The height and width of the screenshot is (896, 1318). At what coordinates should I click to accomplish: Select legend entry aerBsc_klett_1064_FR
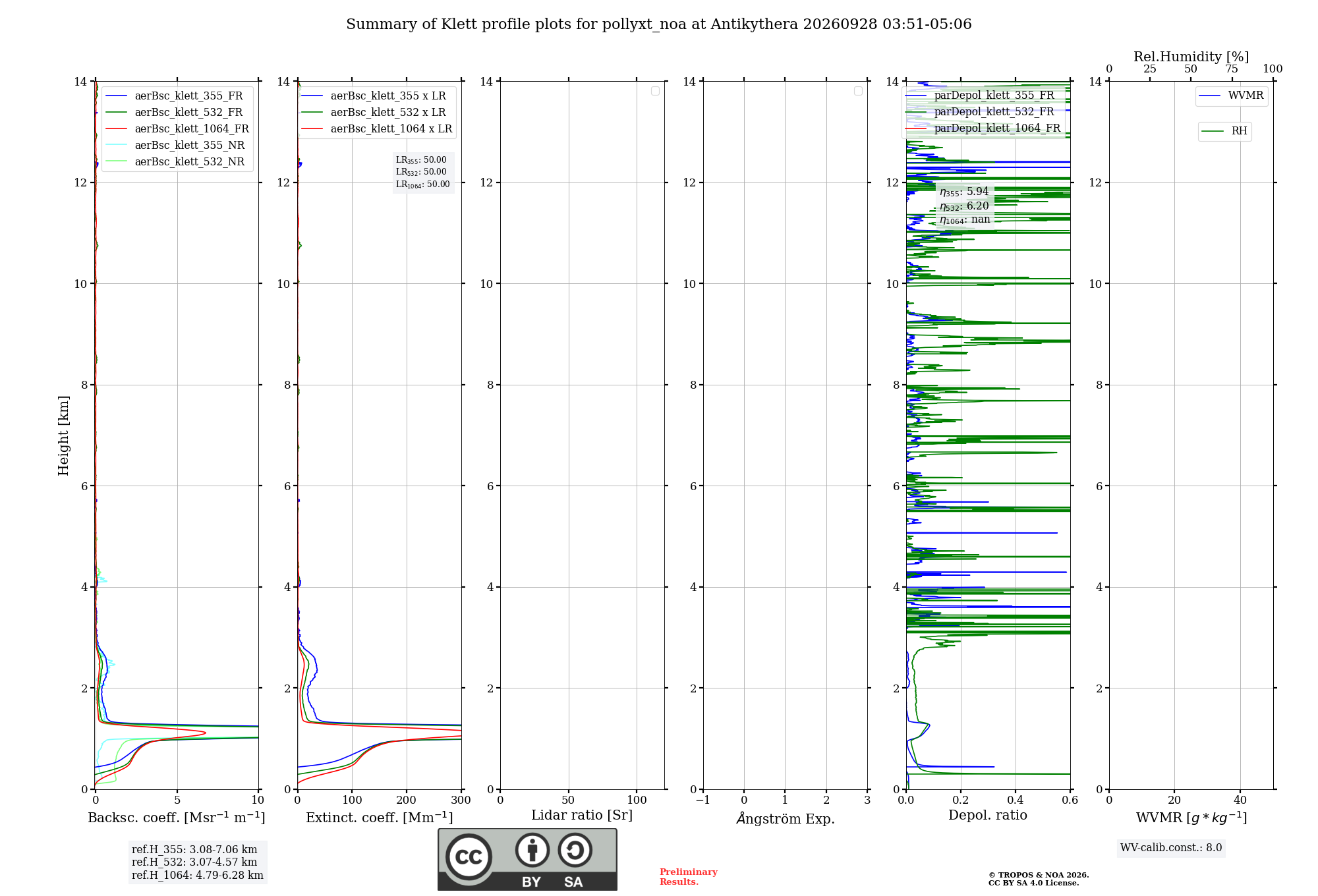tap(177, 128)
